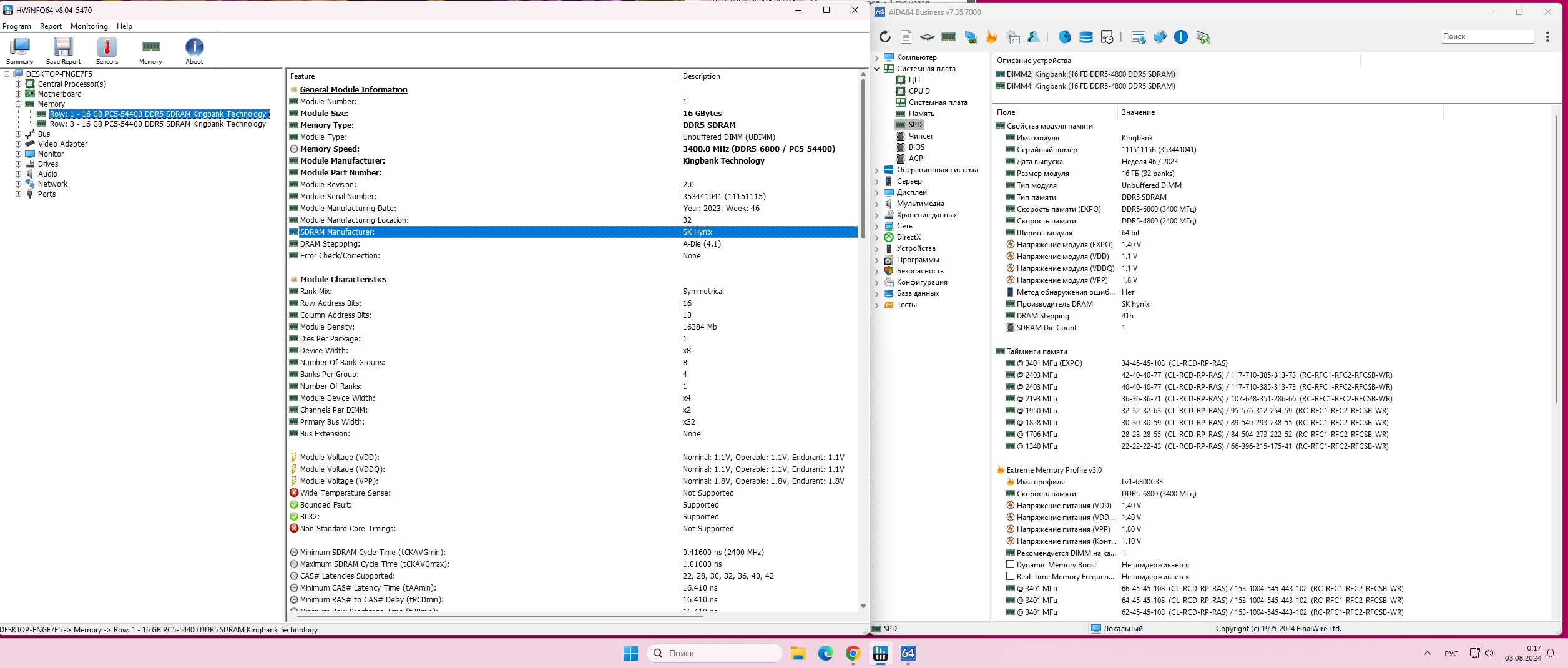Viewport: 1568px width, 668px height.
Task: Click the blue info circle icon in AIDA64
Action: pyautogui.click(x=1181, y=37)
